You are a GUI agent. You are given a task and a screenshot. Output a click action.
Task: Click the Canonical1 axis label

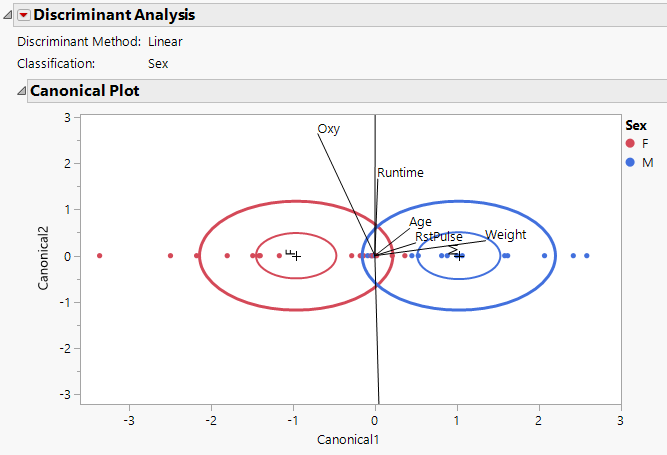click(x=347, y=439)
